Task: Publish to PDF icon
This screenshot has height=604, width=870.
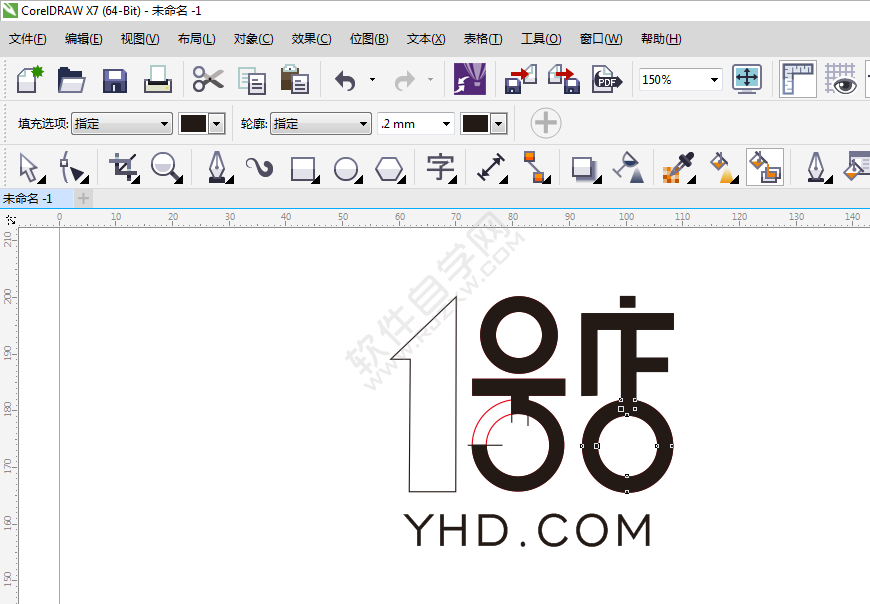Action: pos(607,79)
